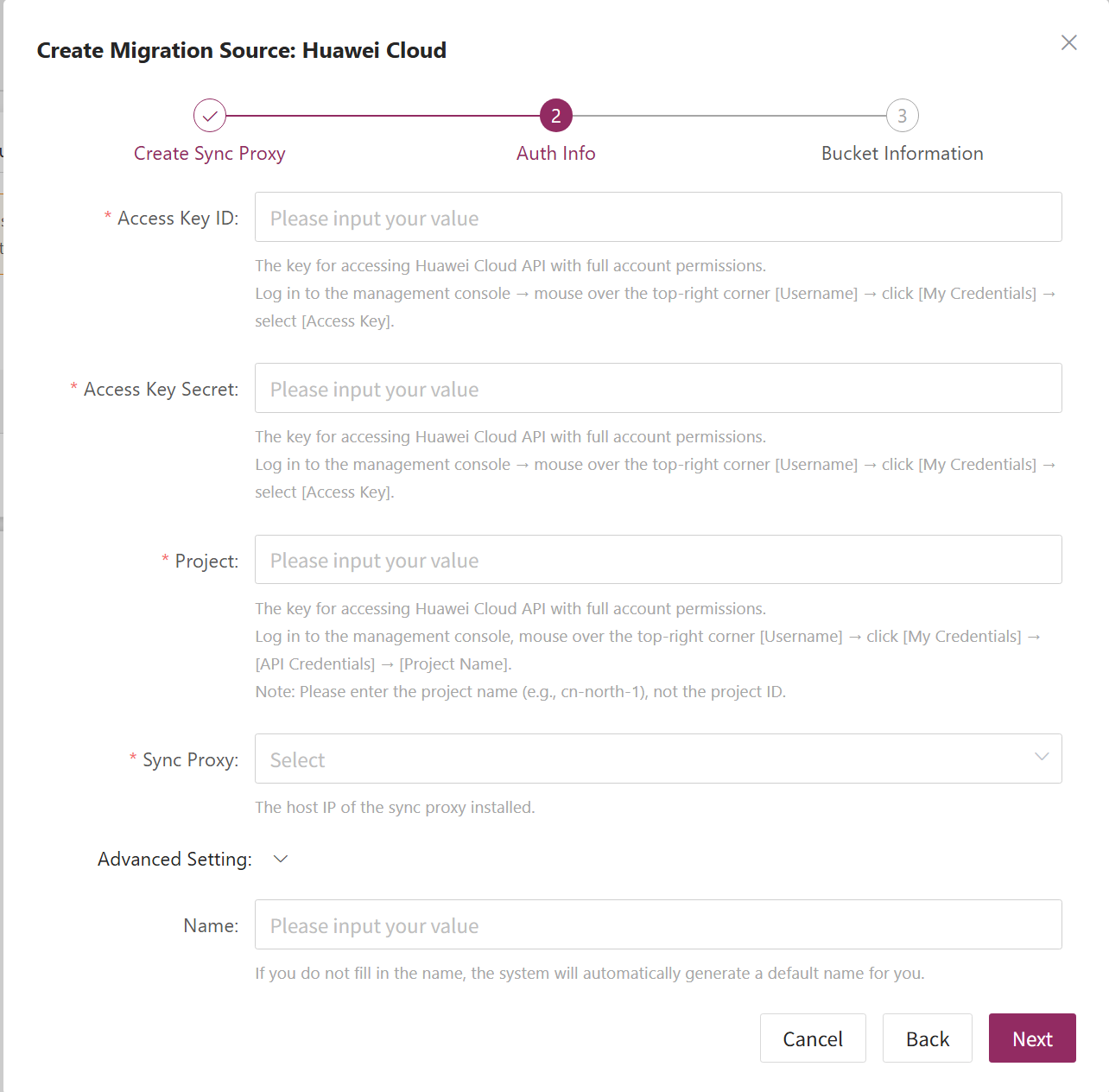Viewport: 1109px width, 1092px height.
Task: Click the Access Key ID field label
Action: pyautogui.click(x=177, y=219)
